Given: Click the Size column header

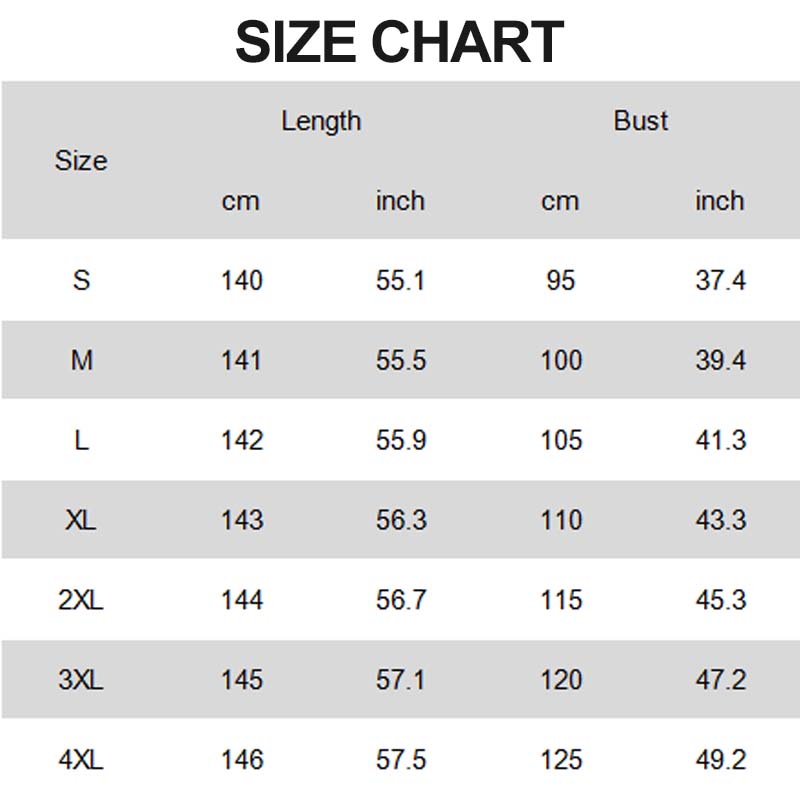Looking at the screenshot, I should [81, 161].
